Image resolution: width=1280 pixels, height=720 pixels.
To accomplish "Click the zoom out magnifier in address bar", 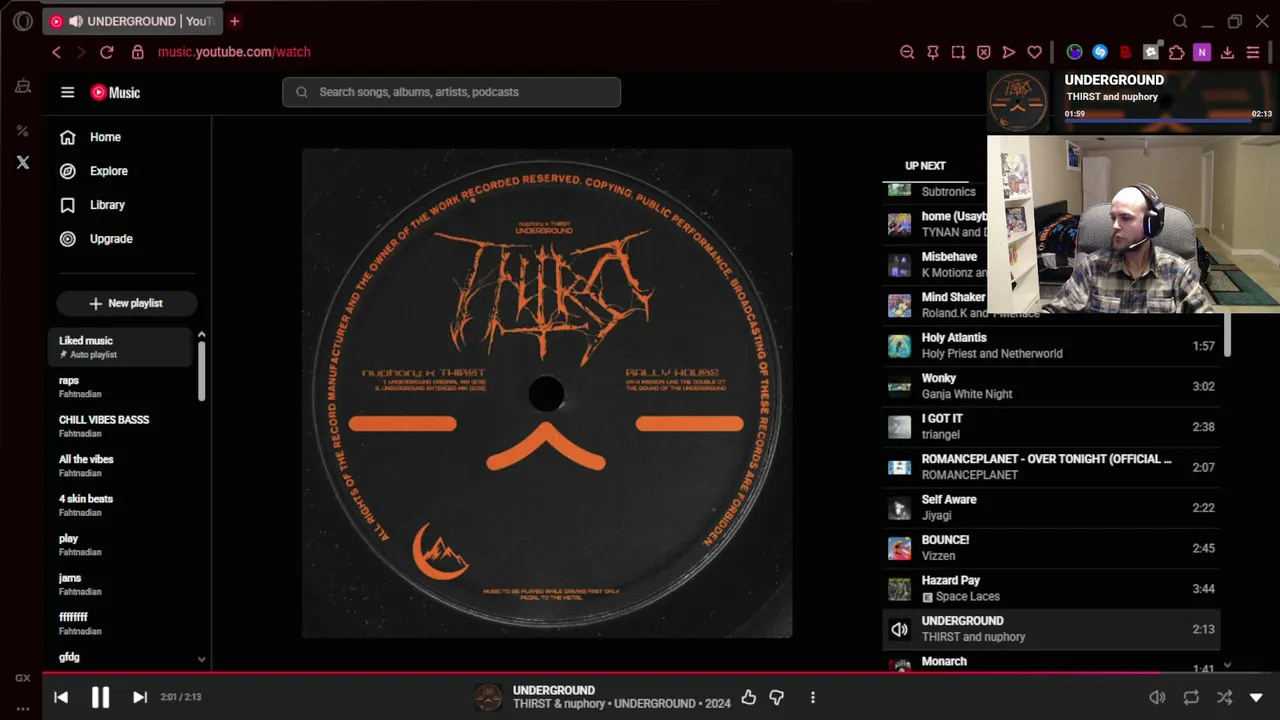I will pyautogui.click(x=907, y=52).
